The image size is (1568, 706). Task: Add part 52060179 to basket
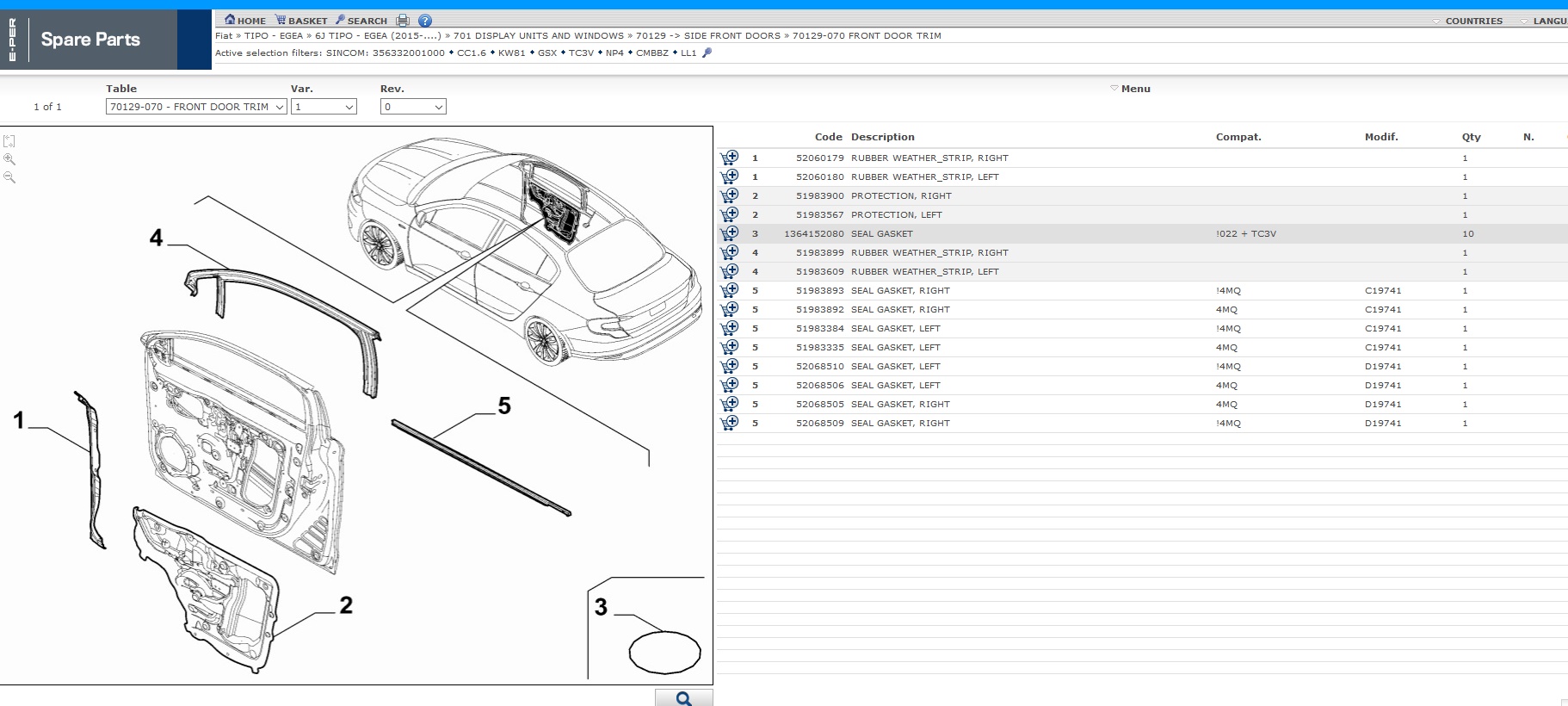click(x=730, y=158)
